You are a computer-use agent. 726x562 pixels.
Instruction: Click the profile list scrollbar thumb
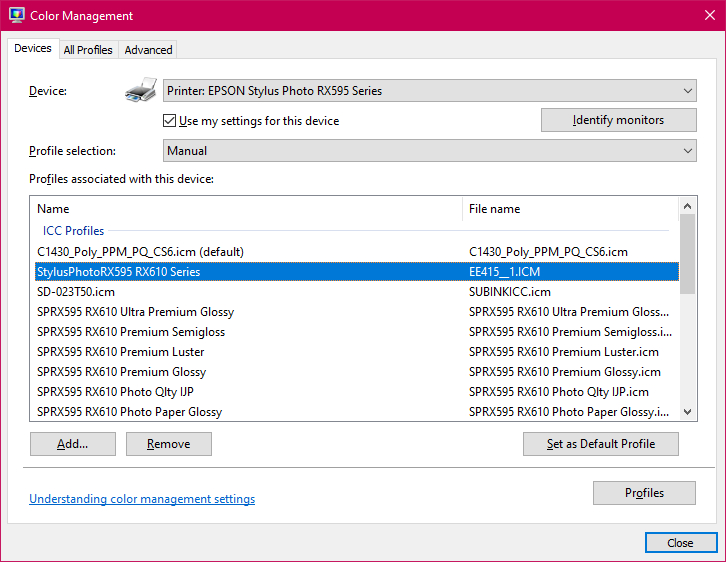tap(688, 254)
